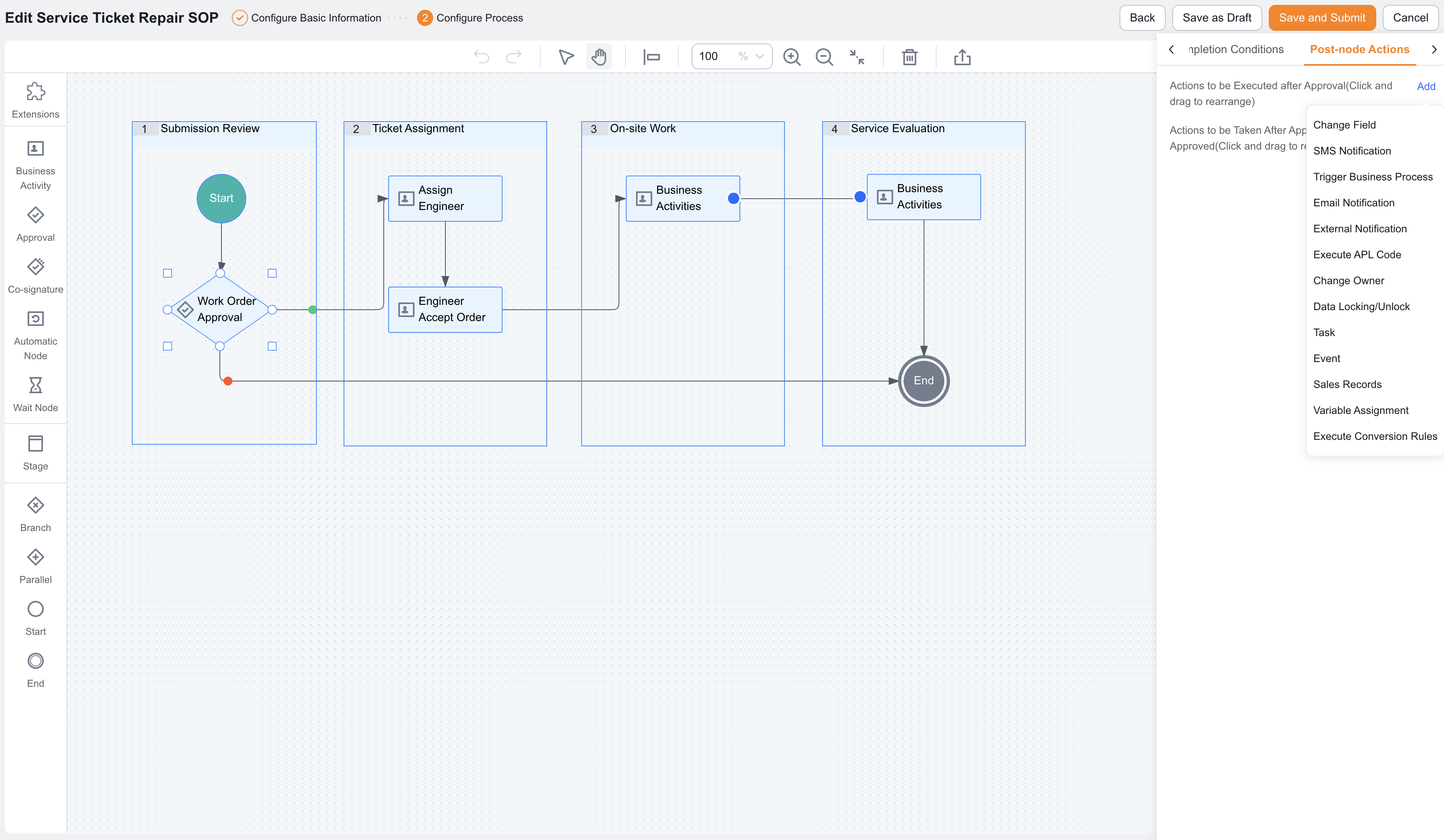Image resolution: width=1444 pixels, height=840 pixels.
Task: Click the align left toolbar icon
Action: pos(651,57)
